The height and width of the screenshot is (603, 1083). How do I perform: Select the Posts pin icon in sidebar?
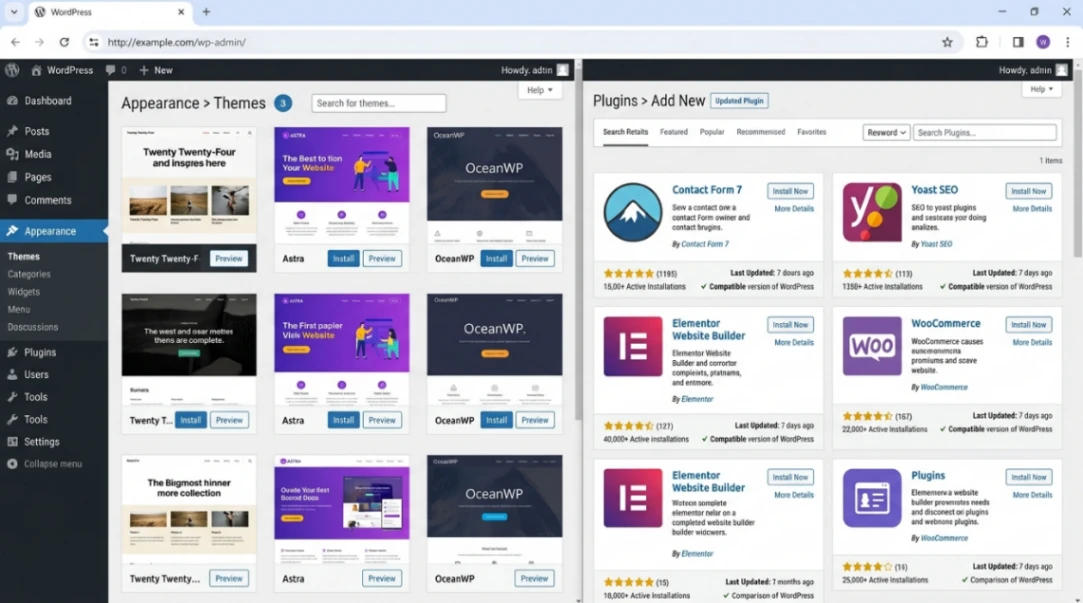click(12, 131)
